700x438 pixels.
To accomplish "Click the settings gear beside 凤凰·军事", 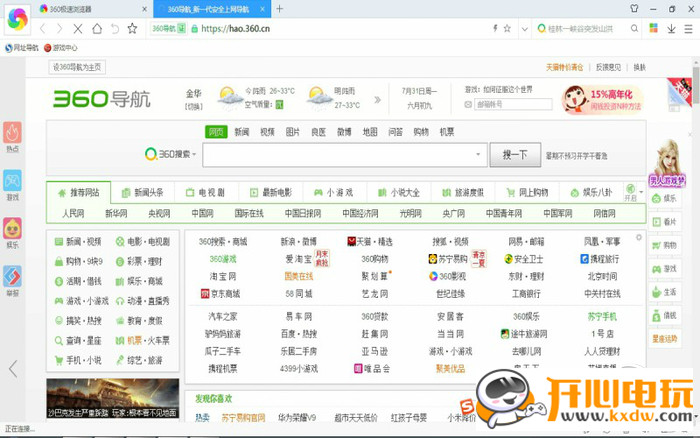I will click(x=639, y=238).
